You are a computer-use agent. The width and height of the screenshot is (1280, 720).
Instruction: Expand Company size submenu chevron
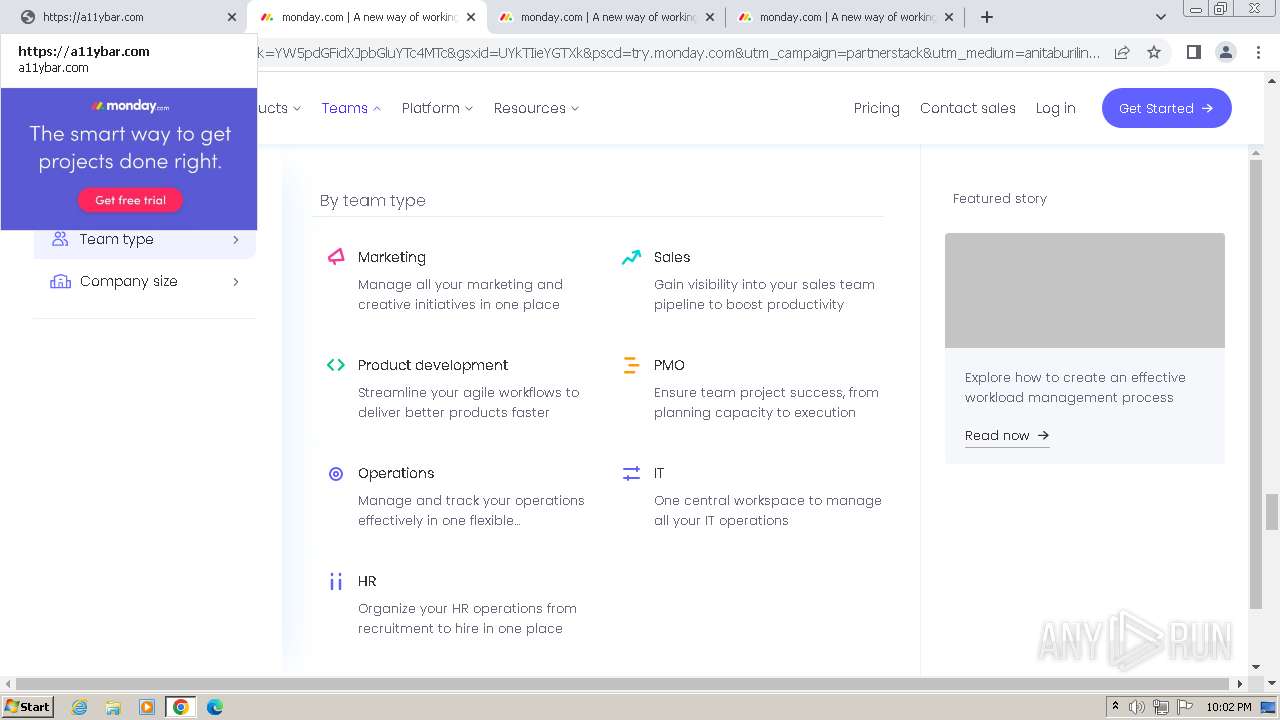tap(236, 282)
